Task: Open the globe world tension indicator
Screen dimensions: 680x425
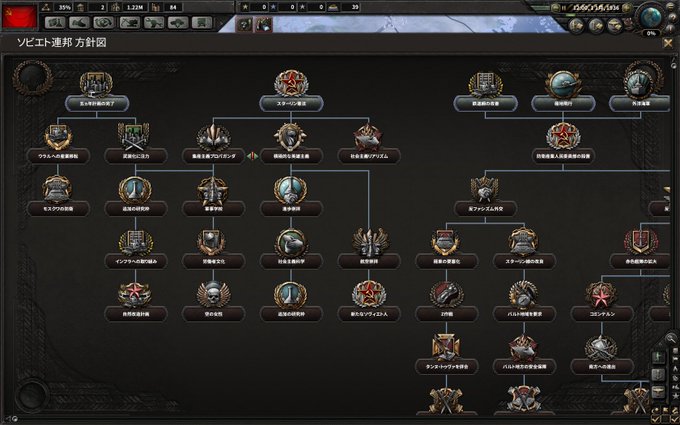Action: [651, 16]
